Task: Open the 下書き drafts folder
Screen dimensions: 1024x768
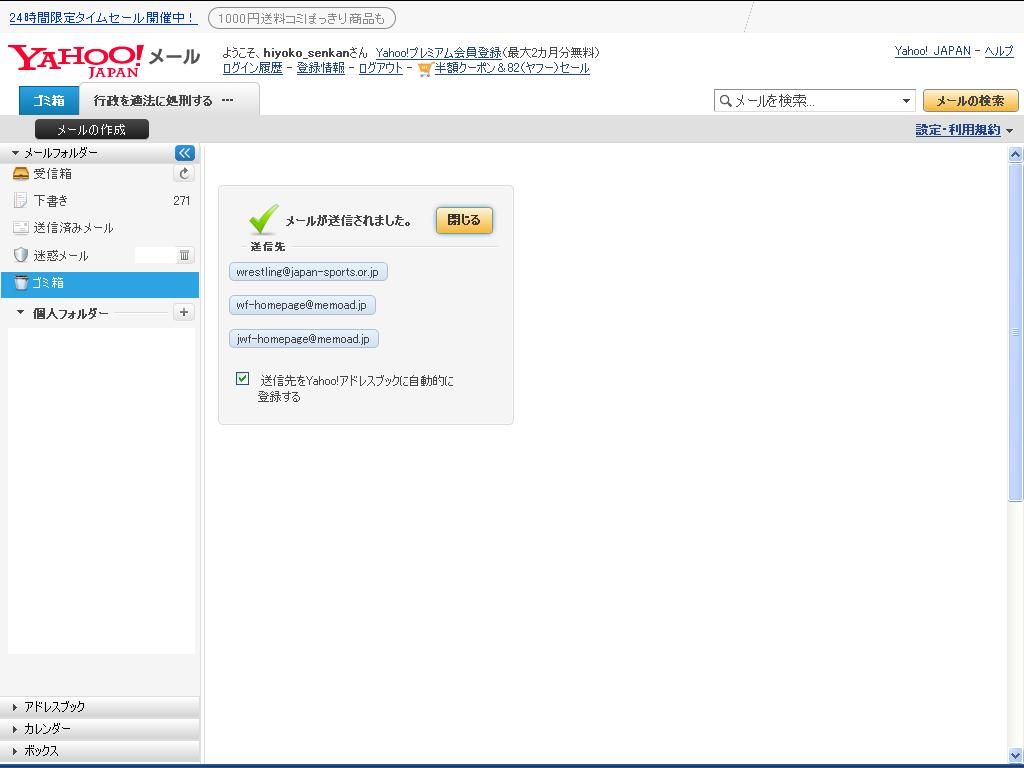Action: click(x=50, y=201)
